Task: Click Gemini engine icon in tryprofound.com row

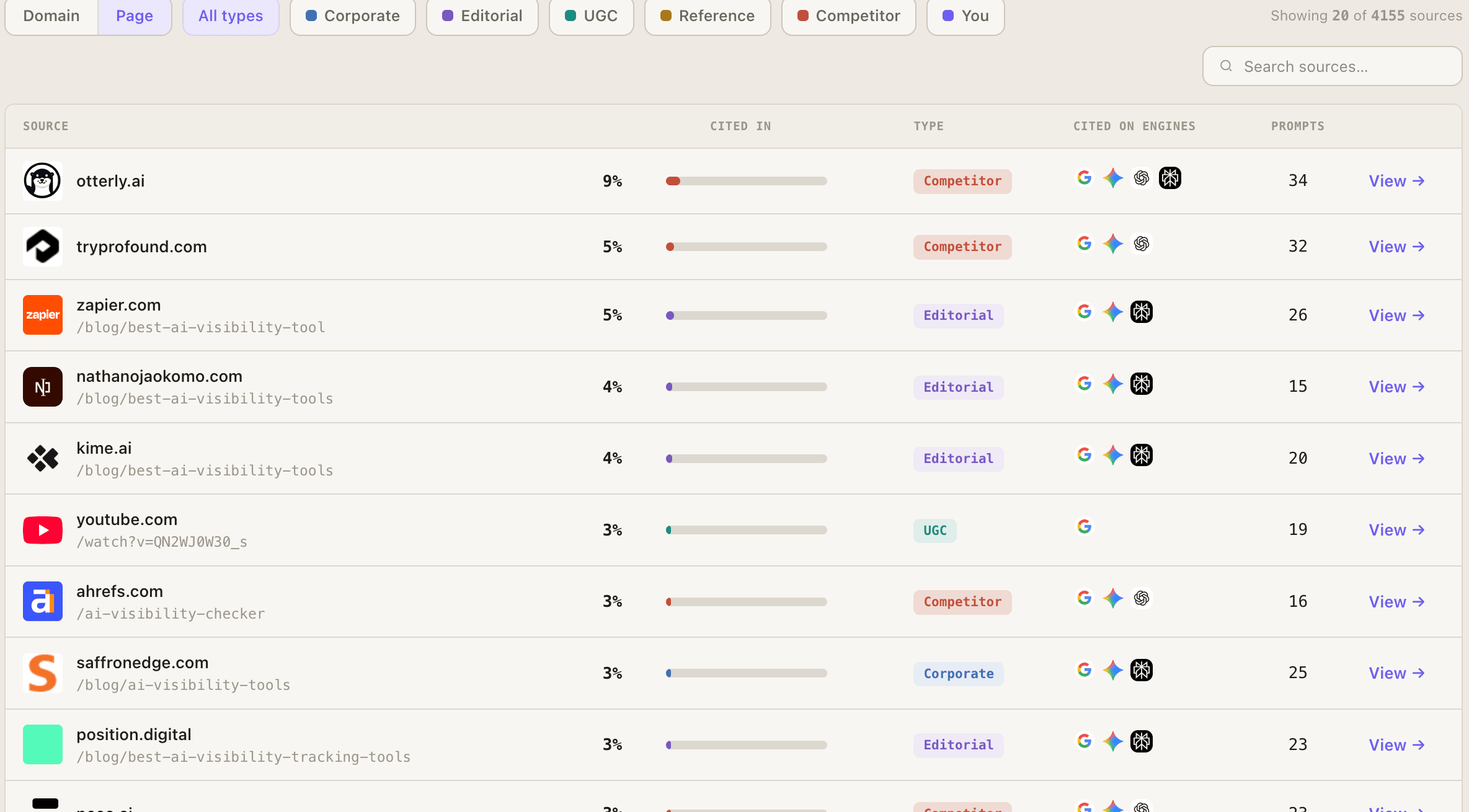Action: (1113, 244)
